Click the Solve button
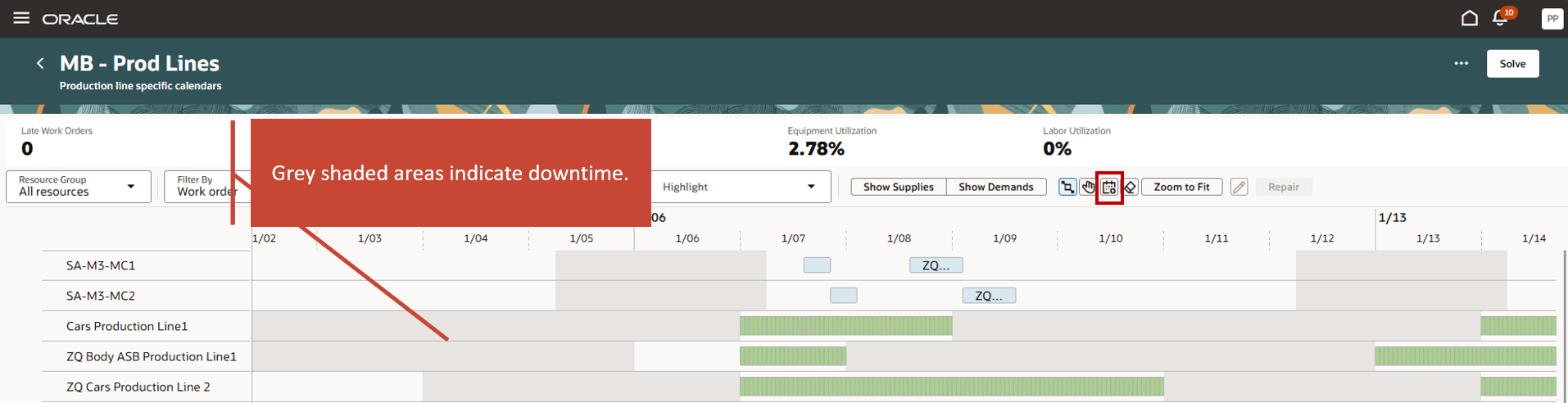Screen dimensions: 1568x403 [x=1513, y=63]
